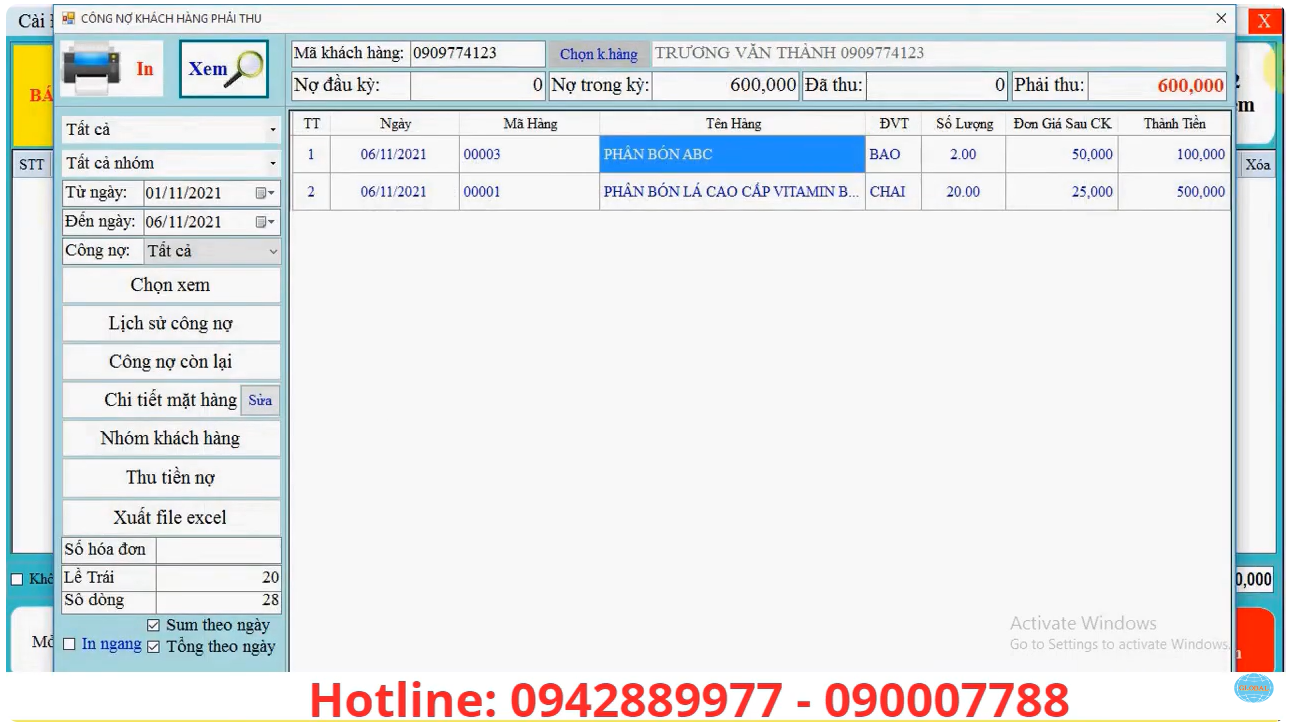
Task: Click the BAO unit cell
Action: tap(895, 155)
